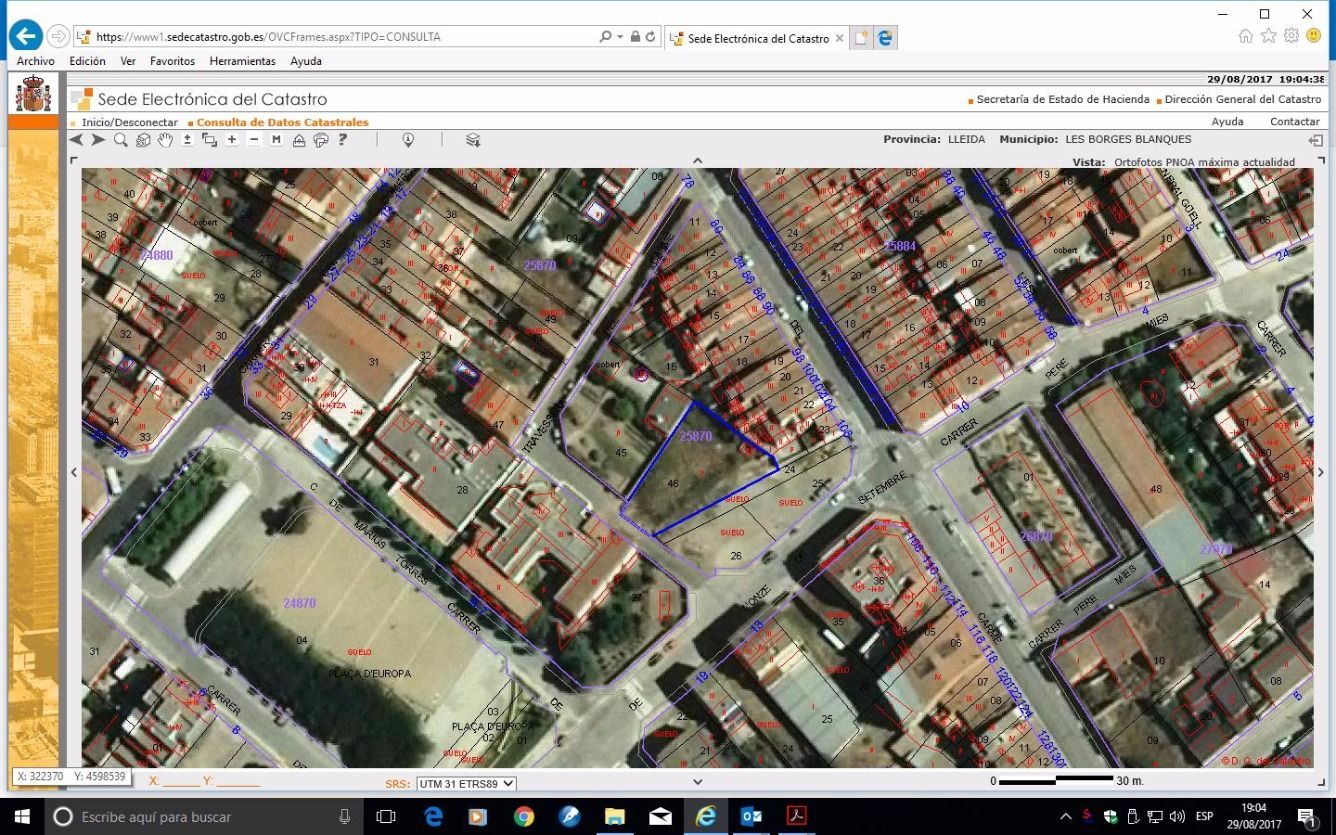Click the previous view left arrow tool
This screenshot has width=1336, height=835.
tap(76, 140)
